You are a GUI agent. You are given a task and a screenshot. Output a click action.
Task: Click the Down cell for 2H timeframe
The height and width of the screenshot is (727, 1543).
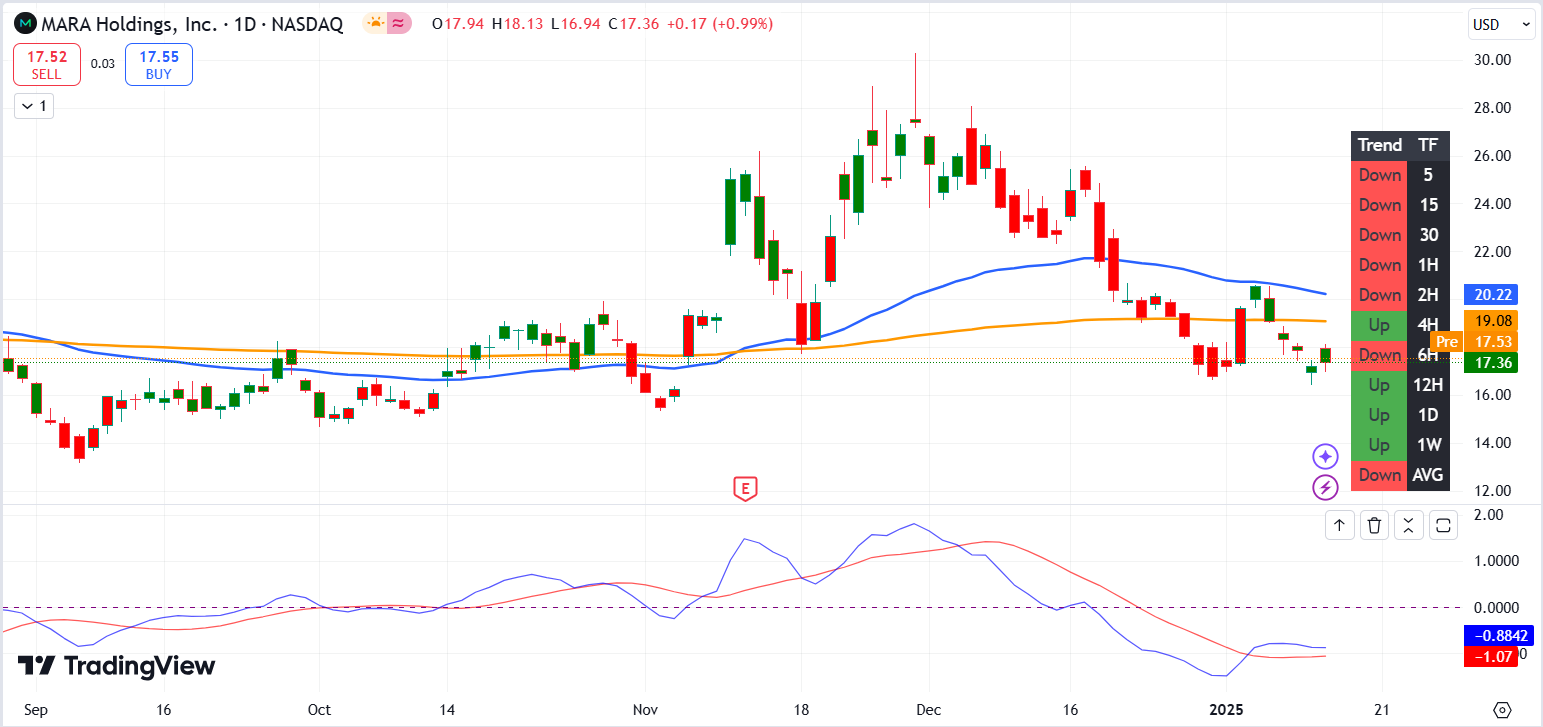point(1380,295)
